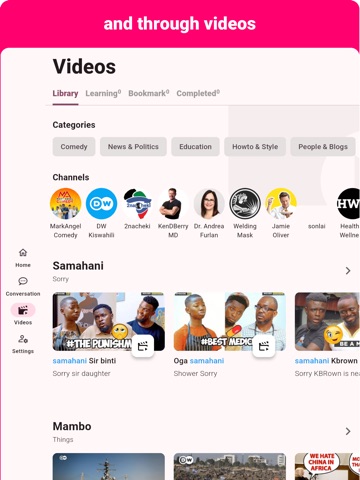Select the Education category chip
The height and width of the screenshot is (480, 360).
click(x=195, y=147)
